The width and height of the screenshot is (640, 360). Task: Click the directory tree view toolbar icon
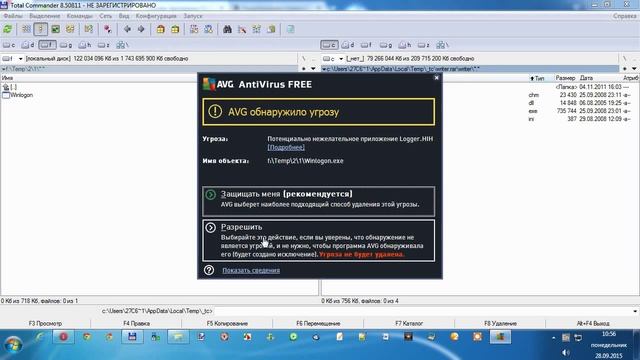tap(70, 29)
